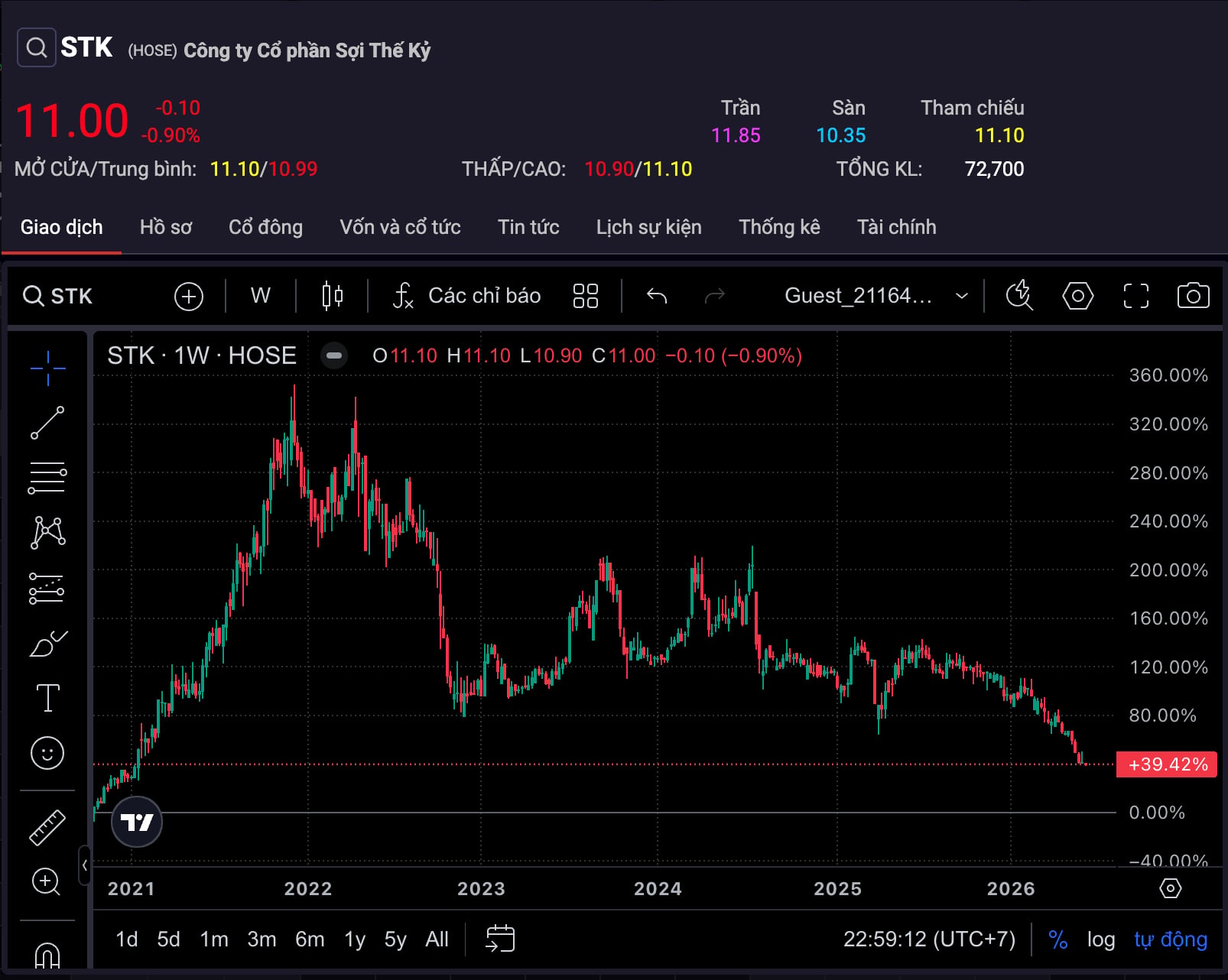Set chart range to 5d
The width and height of the screenshot is (1228, 980).
(x=169, y=939)
